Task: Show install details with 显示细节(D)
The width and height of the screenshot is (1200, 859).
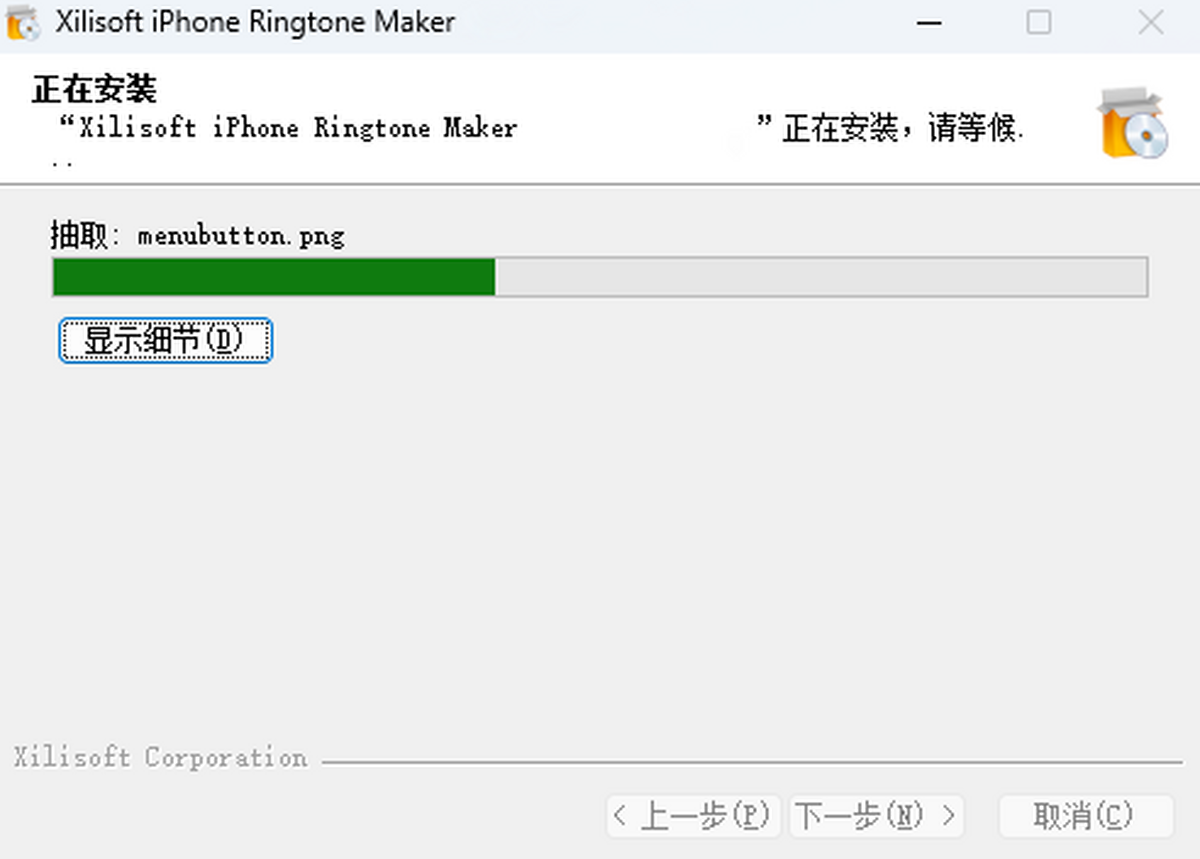Action: point(165,341)
